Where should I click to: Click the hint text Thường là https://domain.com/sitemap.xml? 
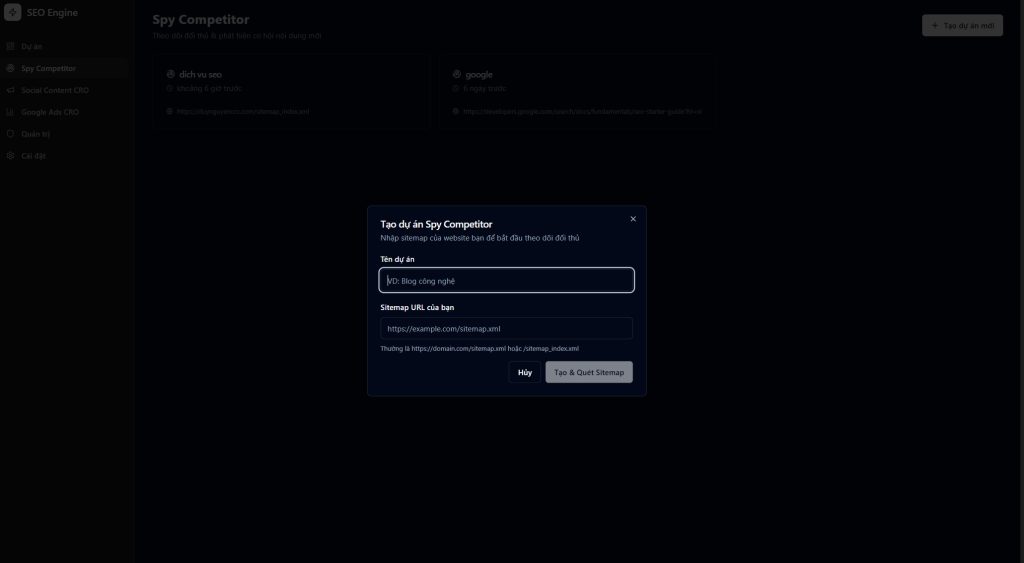tap(479, 349)
